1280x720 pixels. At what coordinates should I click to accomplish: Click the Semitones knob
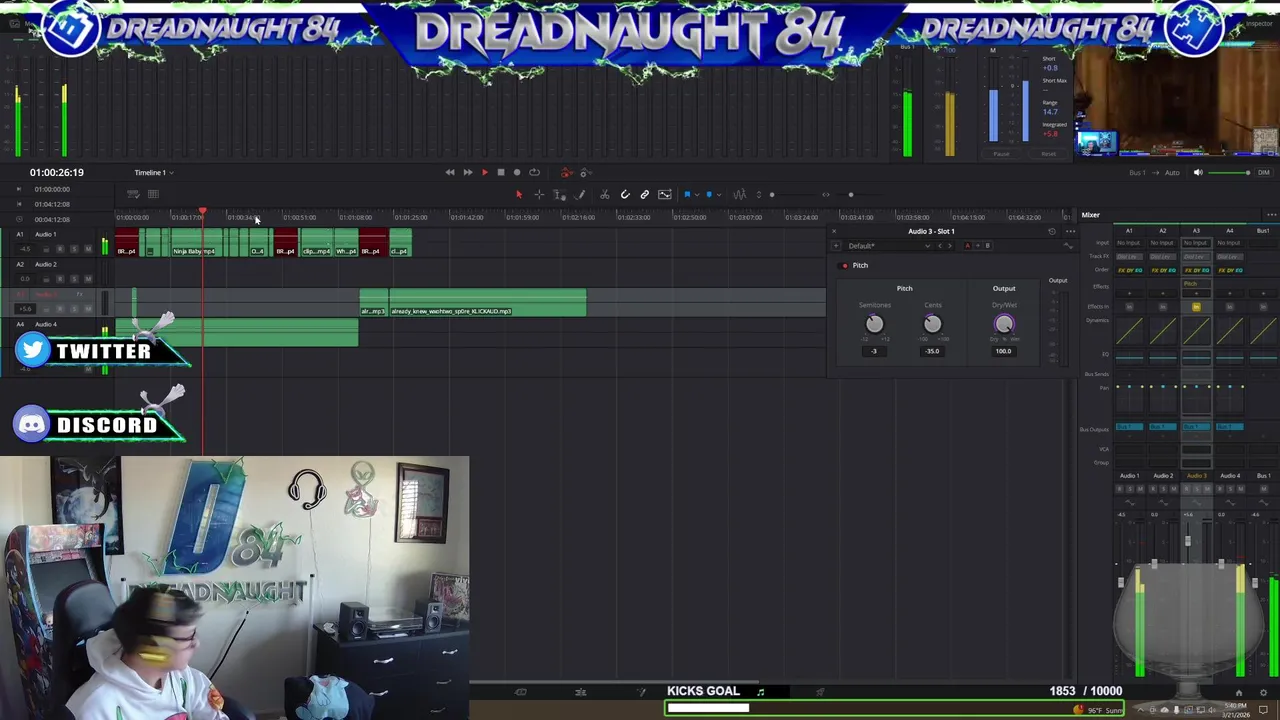point(874,324)
